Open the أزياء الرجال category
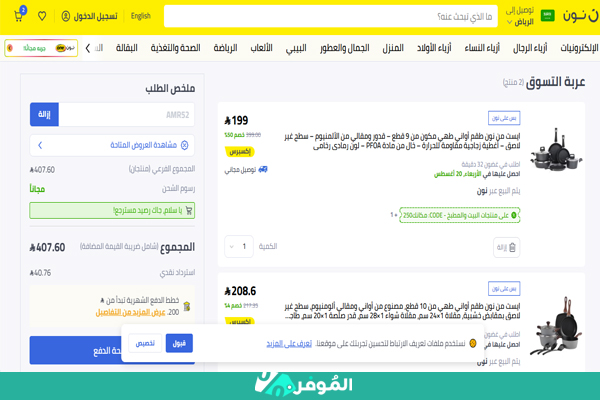 click(x=530, y=48)
